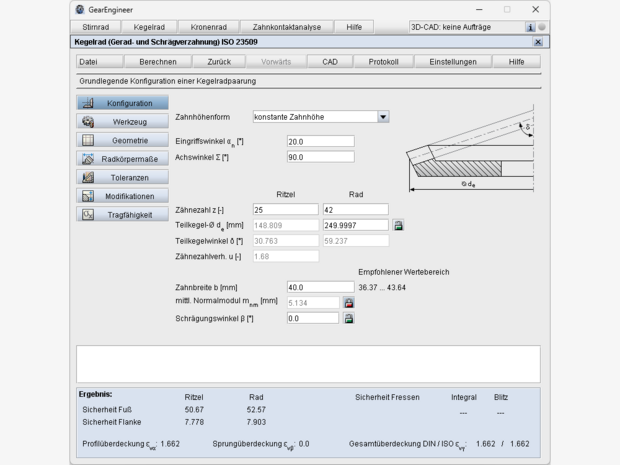Click the Protokoll button
The width and height of the screenshot is (620, 465).
(x=383, y=61)
